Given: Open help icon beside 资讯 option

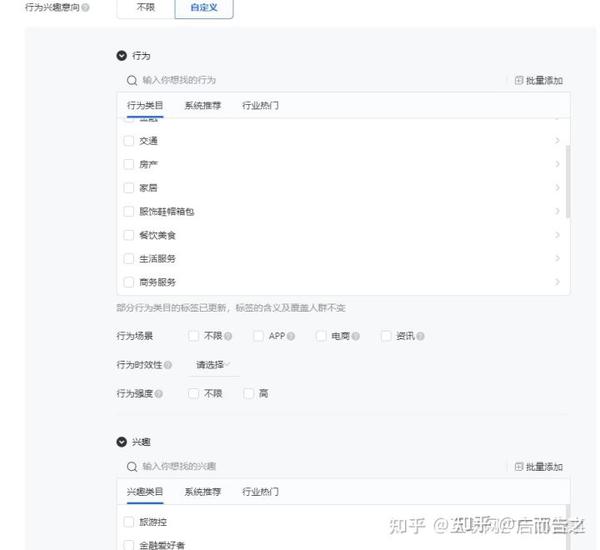Looking at the screenshot, I should click(420, 336).
